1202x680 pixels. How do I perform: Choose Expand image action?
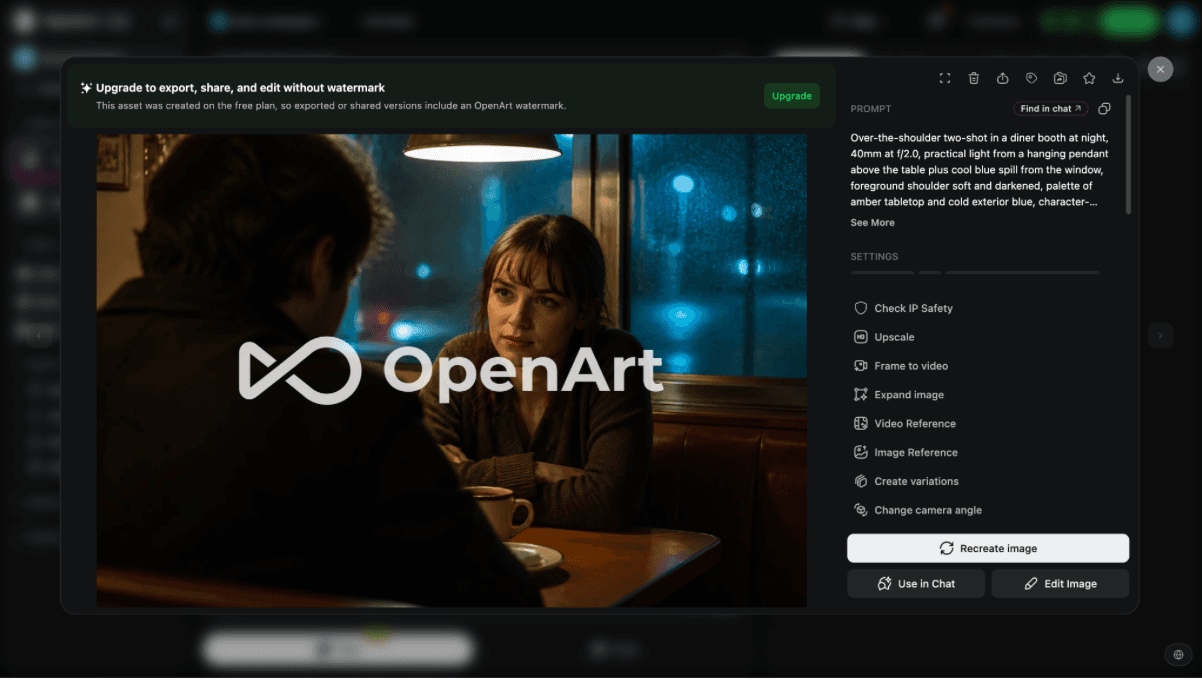point(899,395)
